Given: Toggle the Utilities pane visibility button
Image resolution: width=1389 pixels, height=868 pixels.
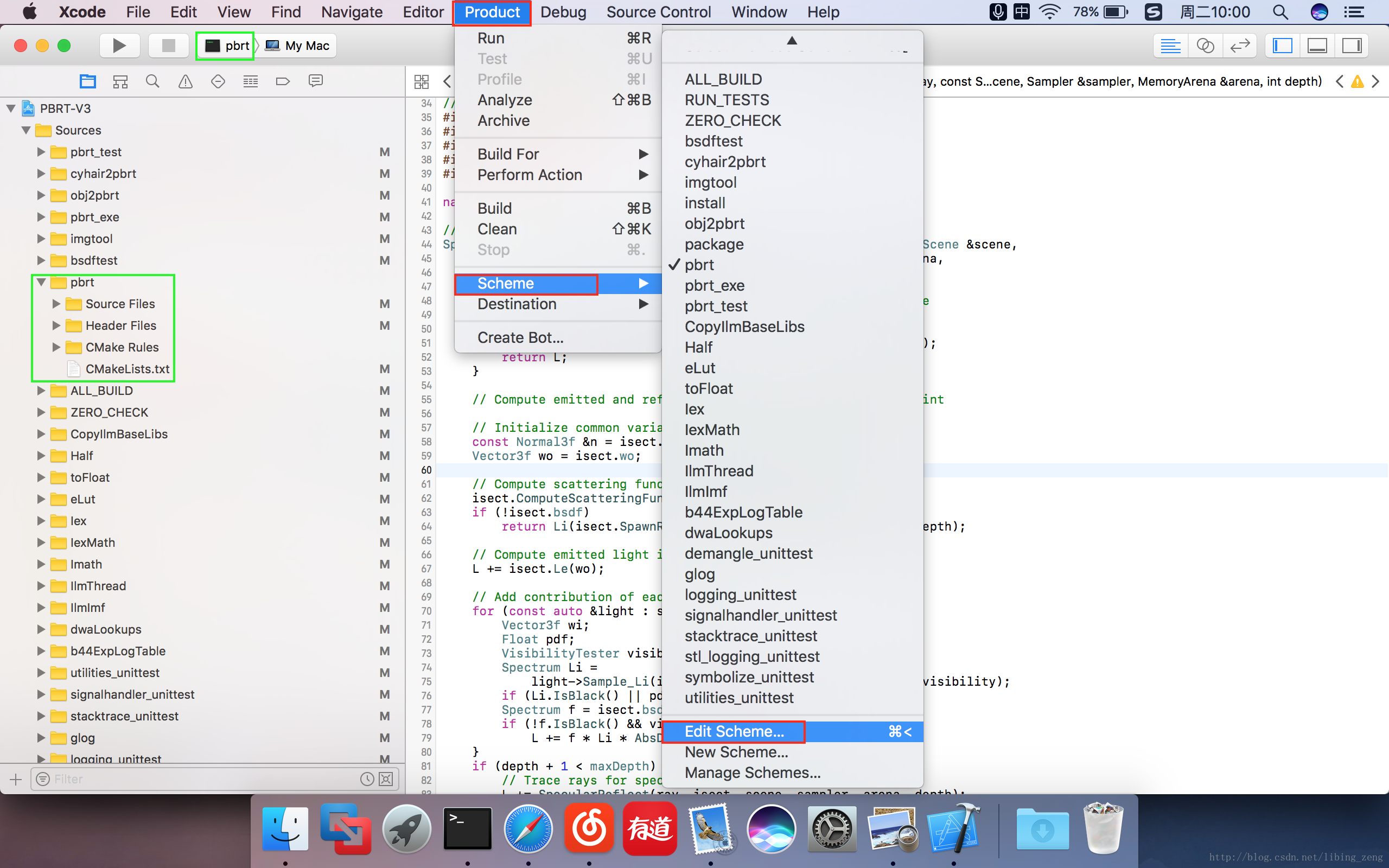Looking at the screenshot, I should coord(1352,46).
